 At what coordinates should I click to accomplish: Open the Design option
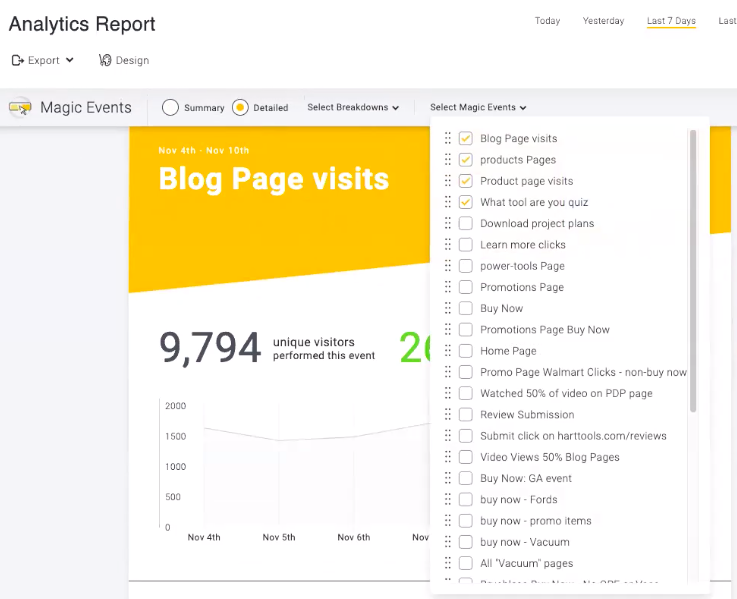(x=124, y=60)
